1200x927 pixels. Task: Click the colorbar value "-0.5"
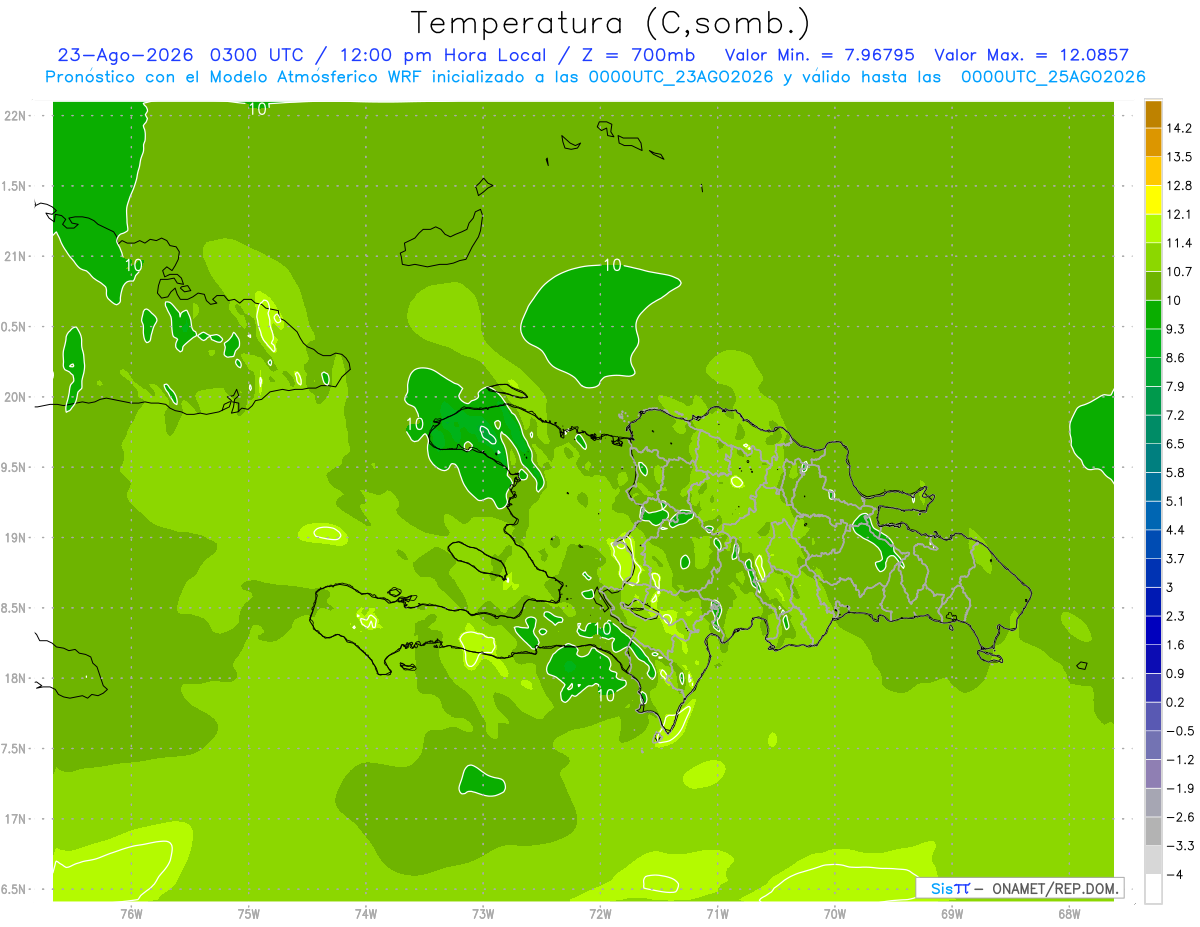pyautogui.click(x=1179, y=731)
